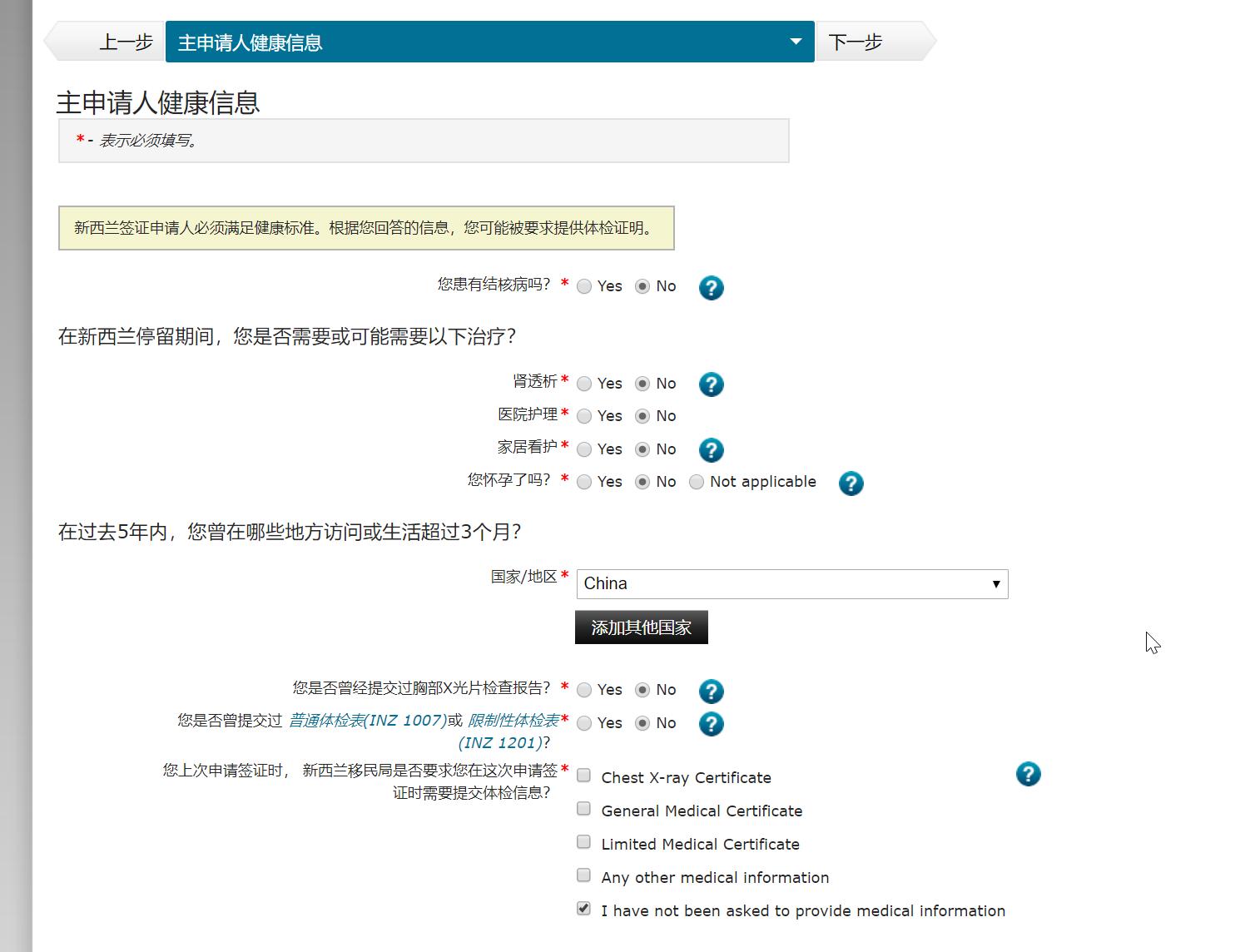Select Not applicable for the pregnancy question

pyautogui.click(x=697, y=482)
